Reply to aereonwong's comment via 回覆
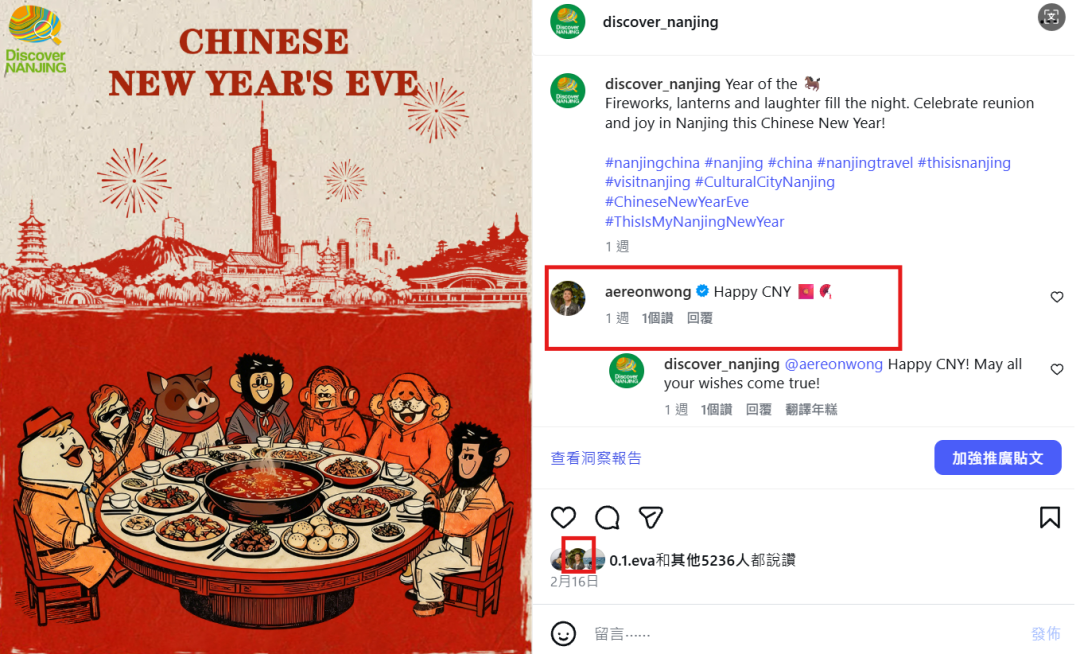 point(700,318)
